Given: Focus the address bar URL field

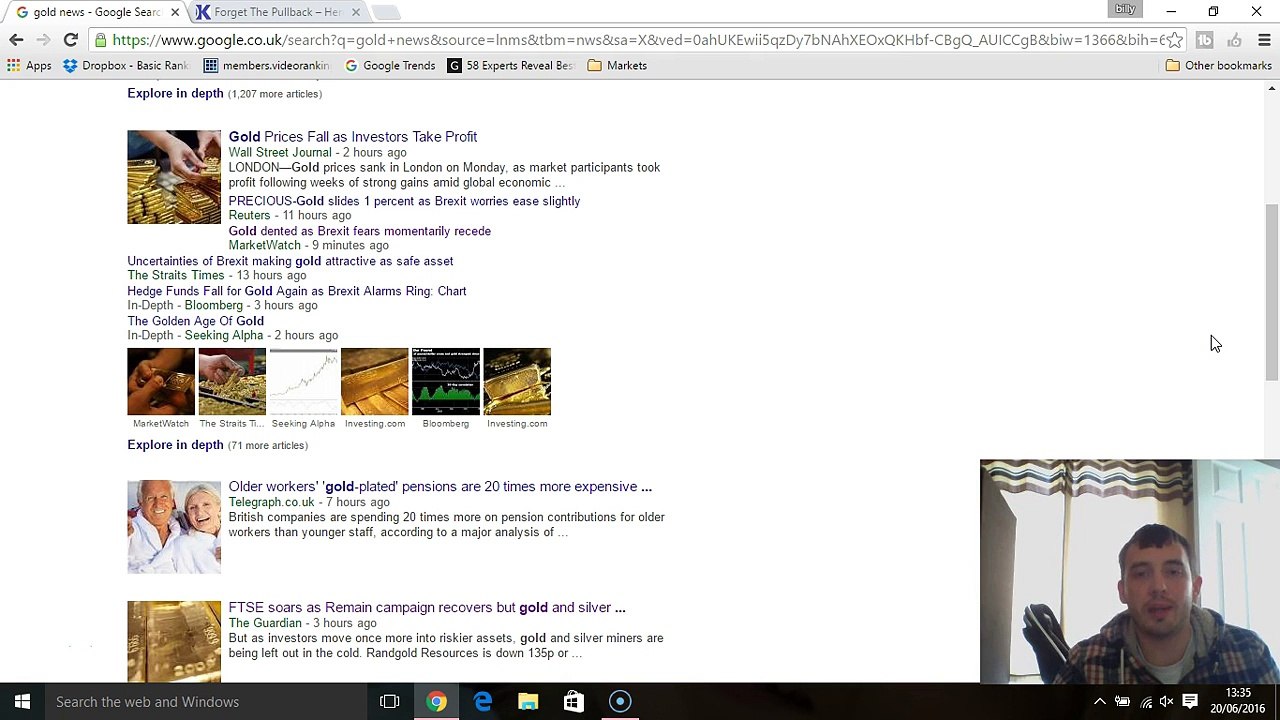Looking at the screenshot, I should (x=638, y=40).
